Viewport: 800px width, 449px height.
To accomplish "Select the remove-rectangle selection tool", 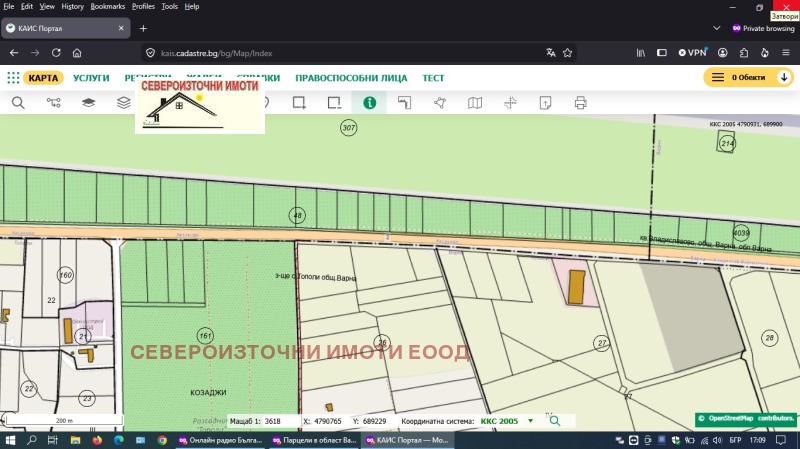I will click(x=334, y=103).
